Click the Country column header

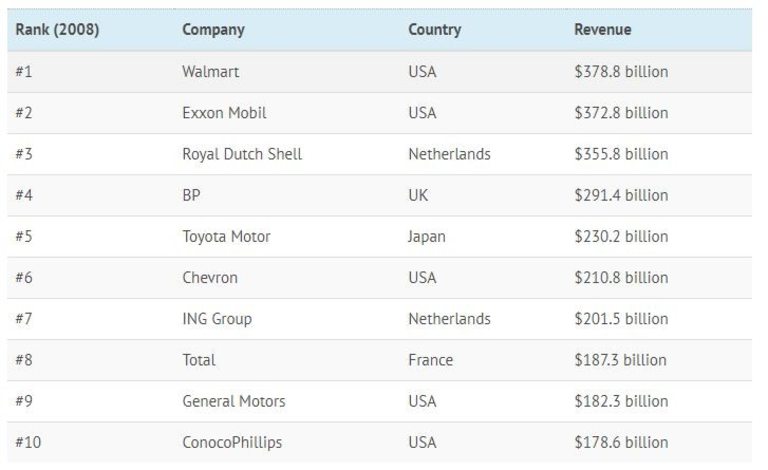click(434, 30)
